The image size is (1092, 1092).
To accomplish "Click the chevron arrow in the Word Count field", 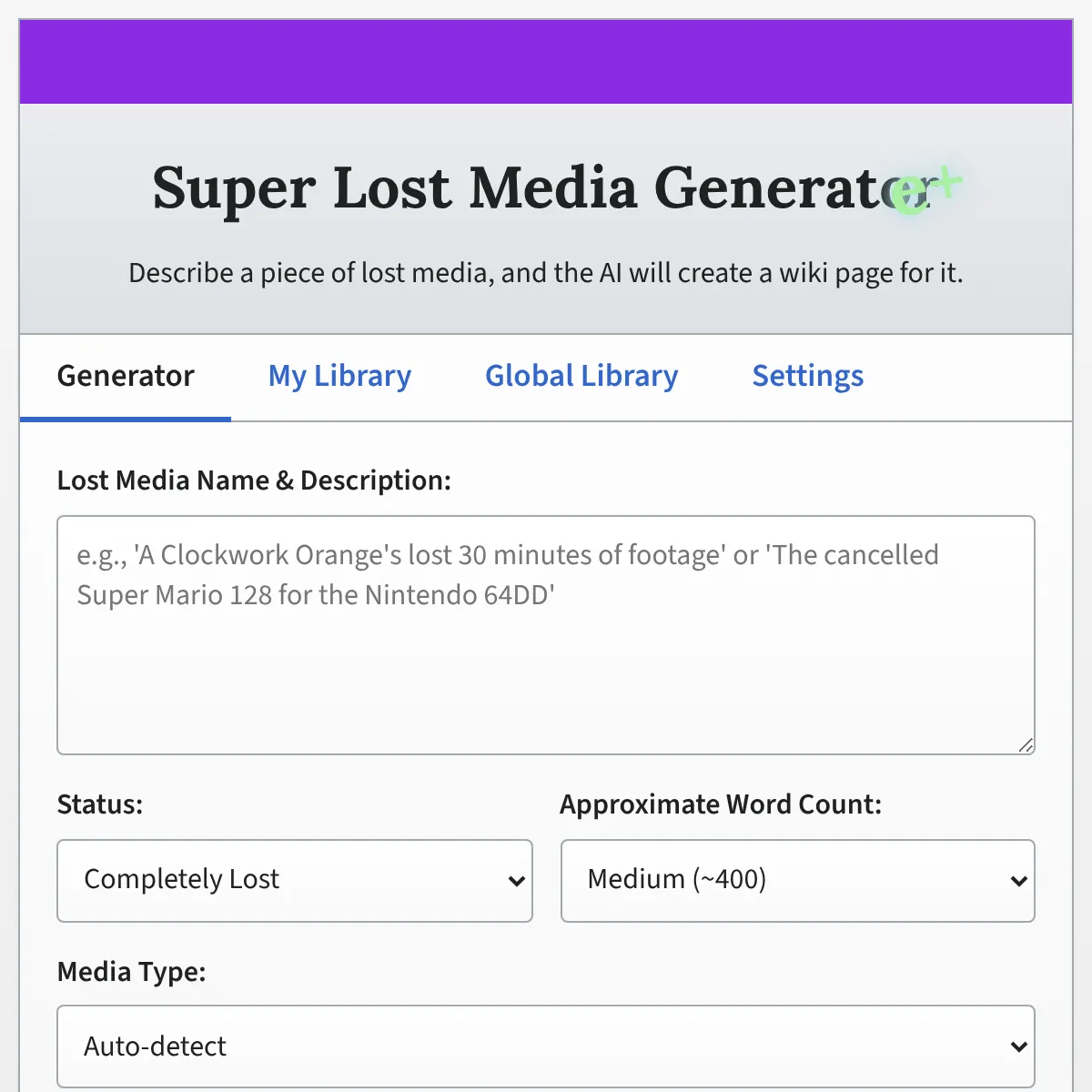I will coord(1018,881).
